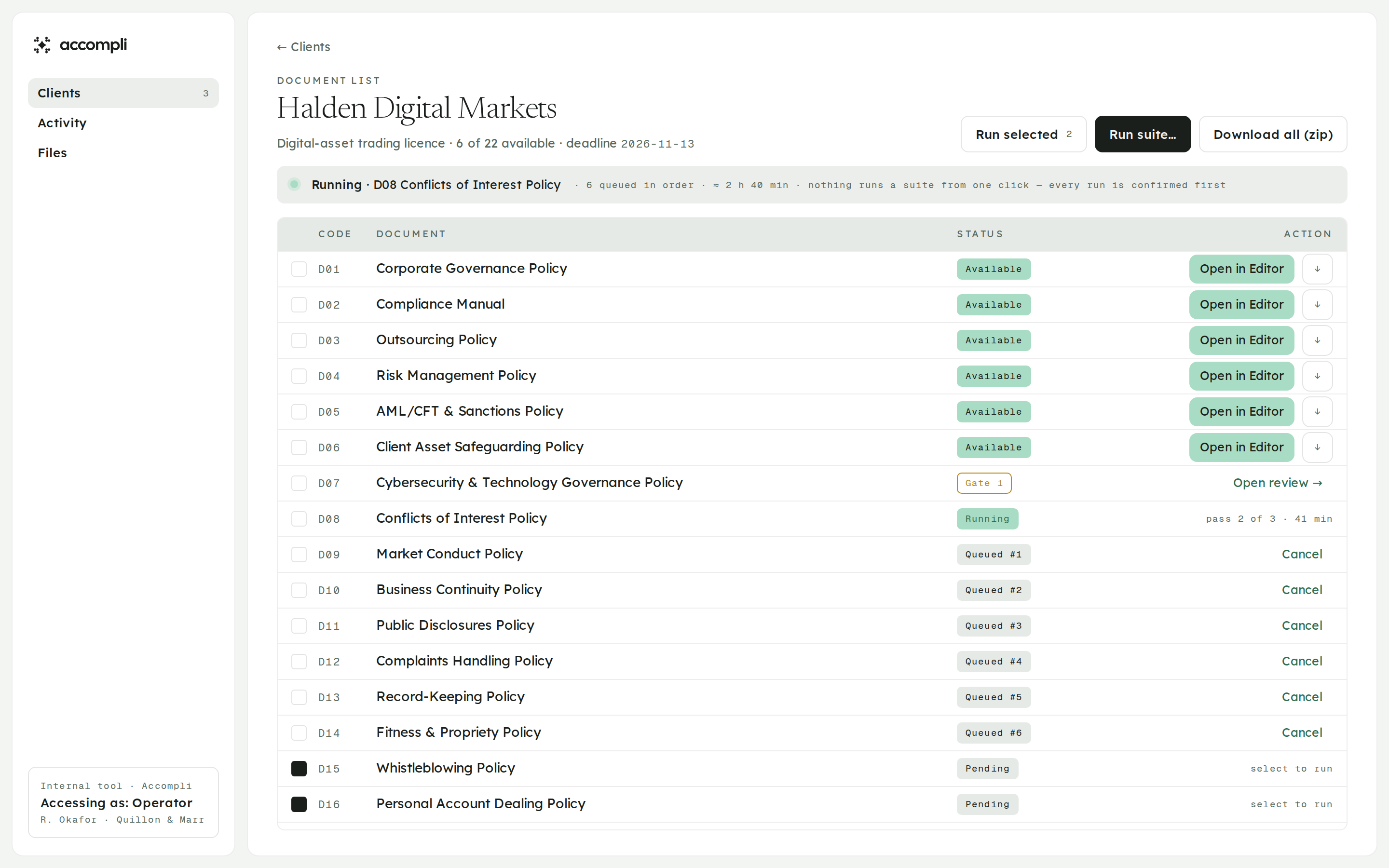
Task: Open Outsourcing Policy in Editor
Action: (x=1241, y=340)
